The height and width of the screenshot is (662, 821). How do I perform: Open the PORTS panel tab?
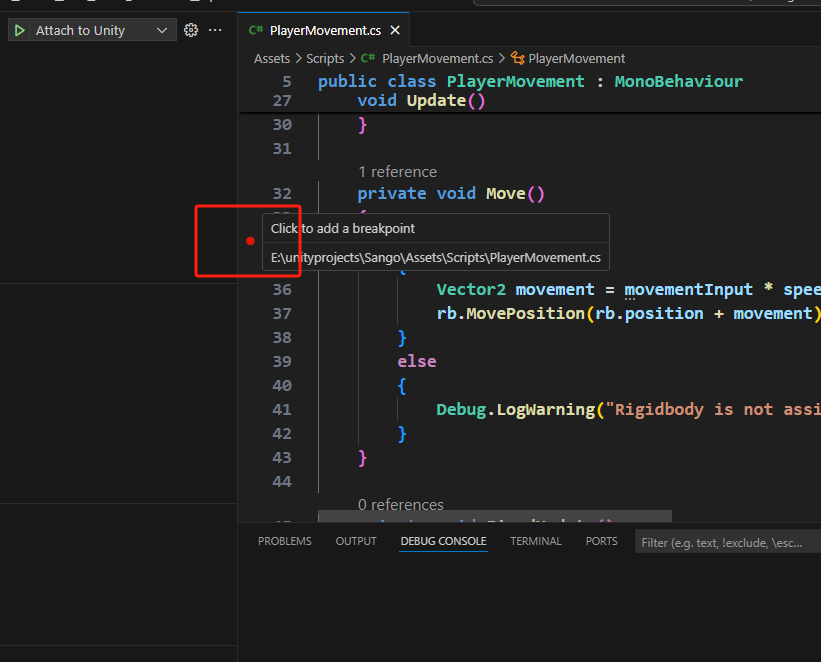(601, 541)
